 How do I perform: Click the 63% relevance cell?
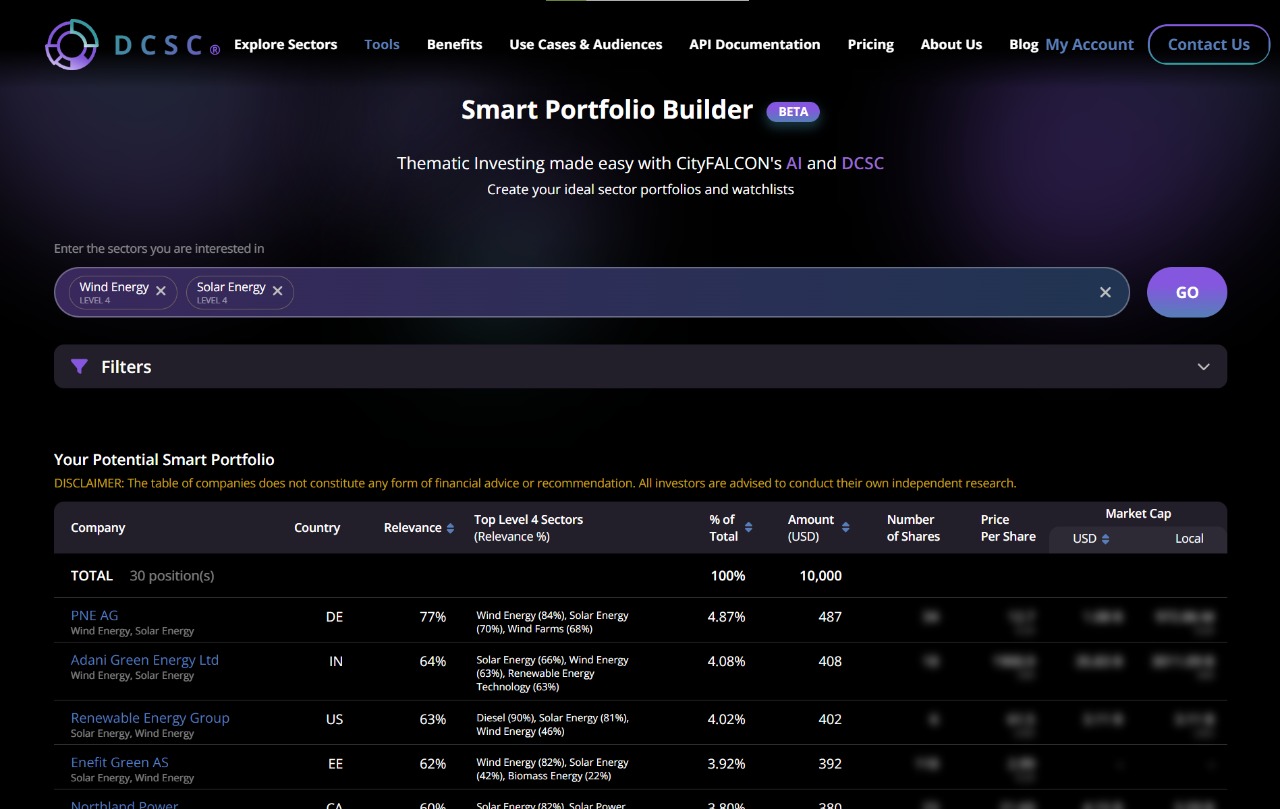(x=433, y=719)
